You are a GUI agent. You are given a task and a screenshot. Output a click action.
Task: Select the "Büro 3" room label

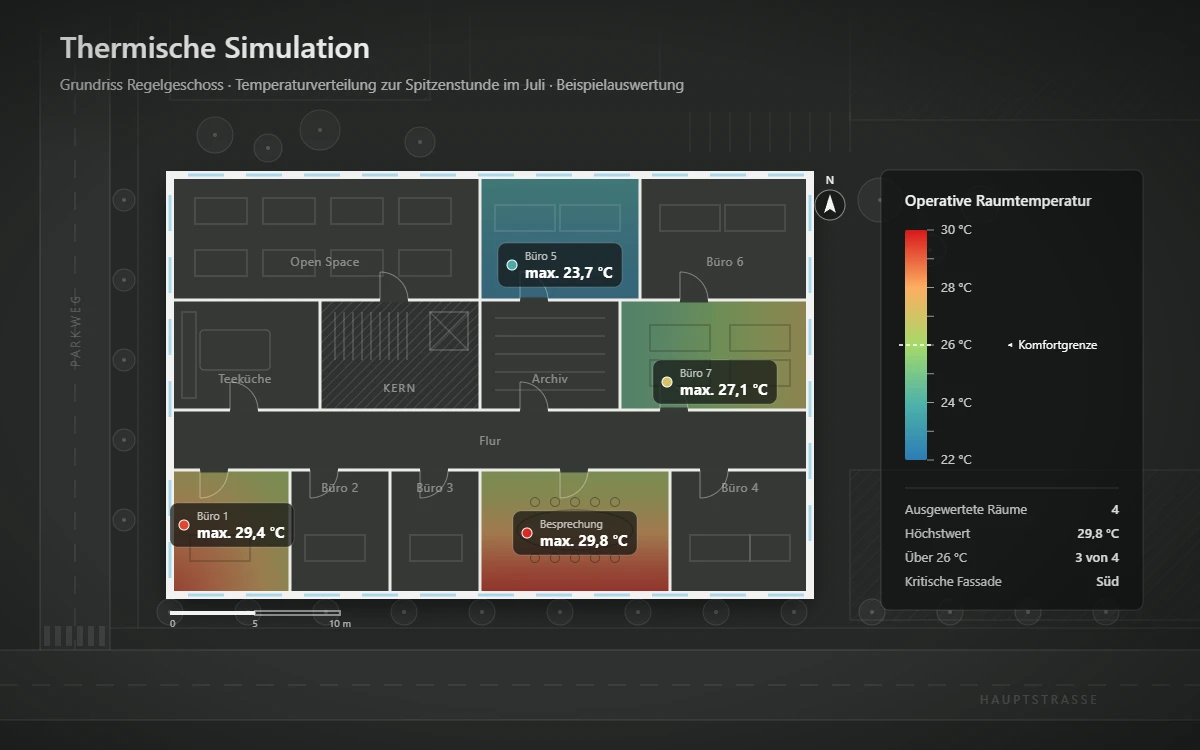pos(435,488)
